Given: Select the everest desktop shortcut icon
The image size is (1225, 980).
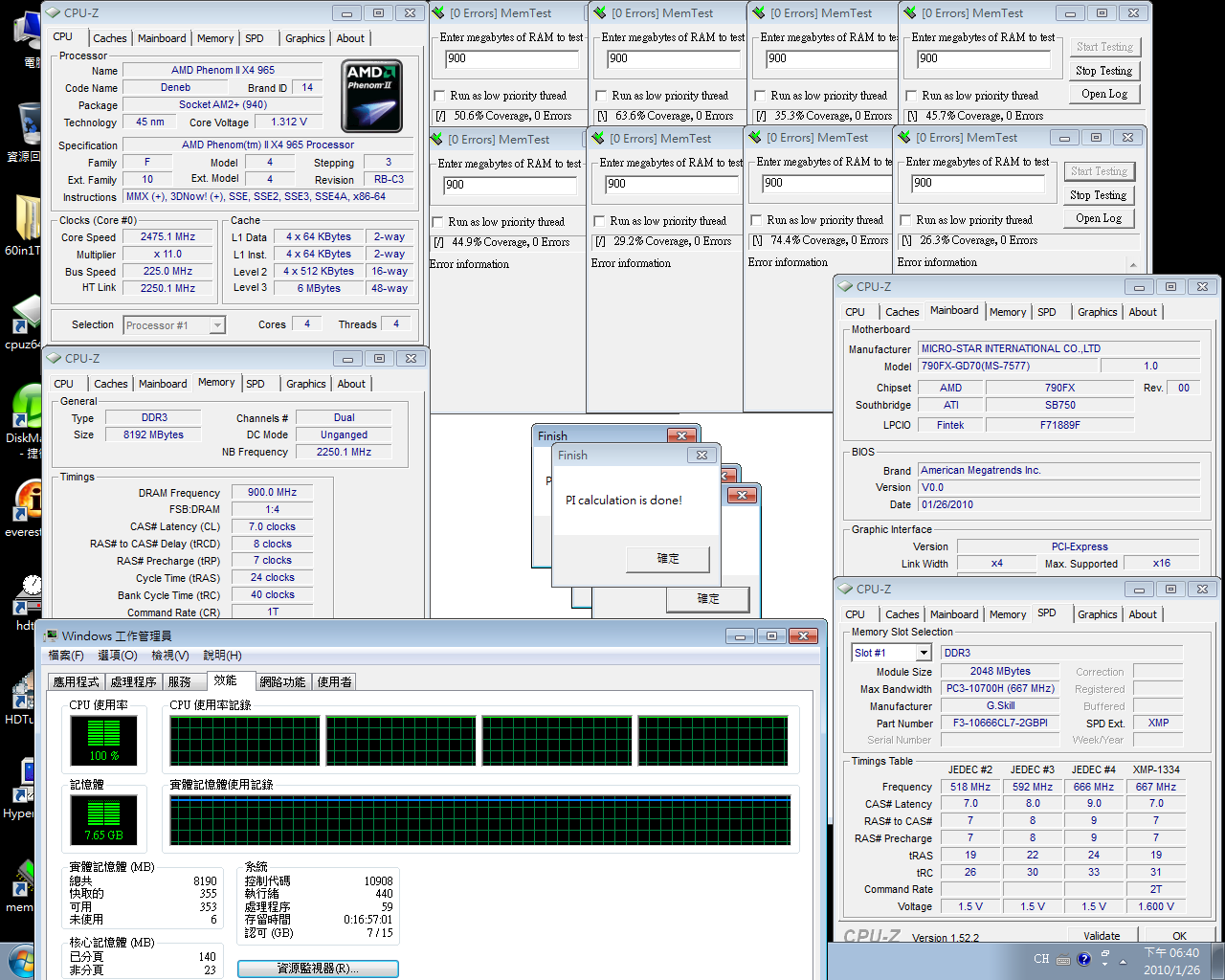Looking at the screenshot, I should pyautogui.click(x=27, y=500).
